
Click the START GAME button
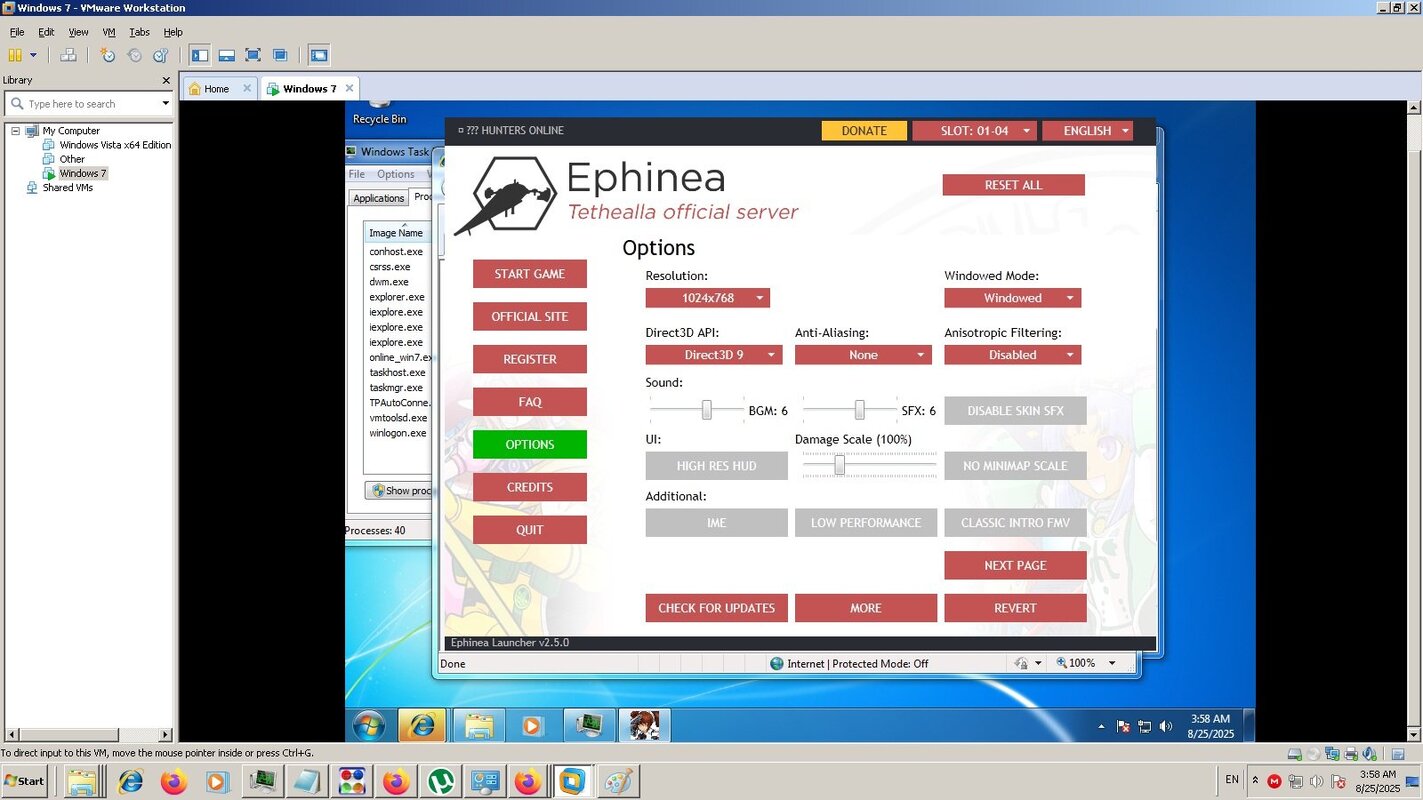530,274
